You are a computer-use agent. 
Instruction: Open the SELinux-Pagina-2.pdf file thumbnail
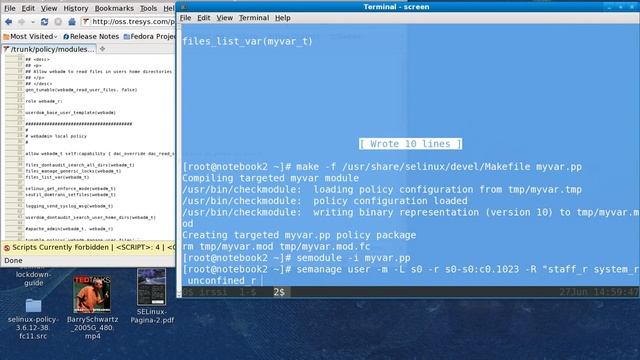[x=151, y=287]
